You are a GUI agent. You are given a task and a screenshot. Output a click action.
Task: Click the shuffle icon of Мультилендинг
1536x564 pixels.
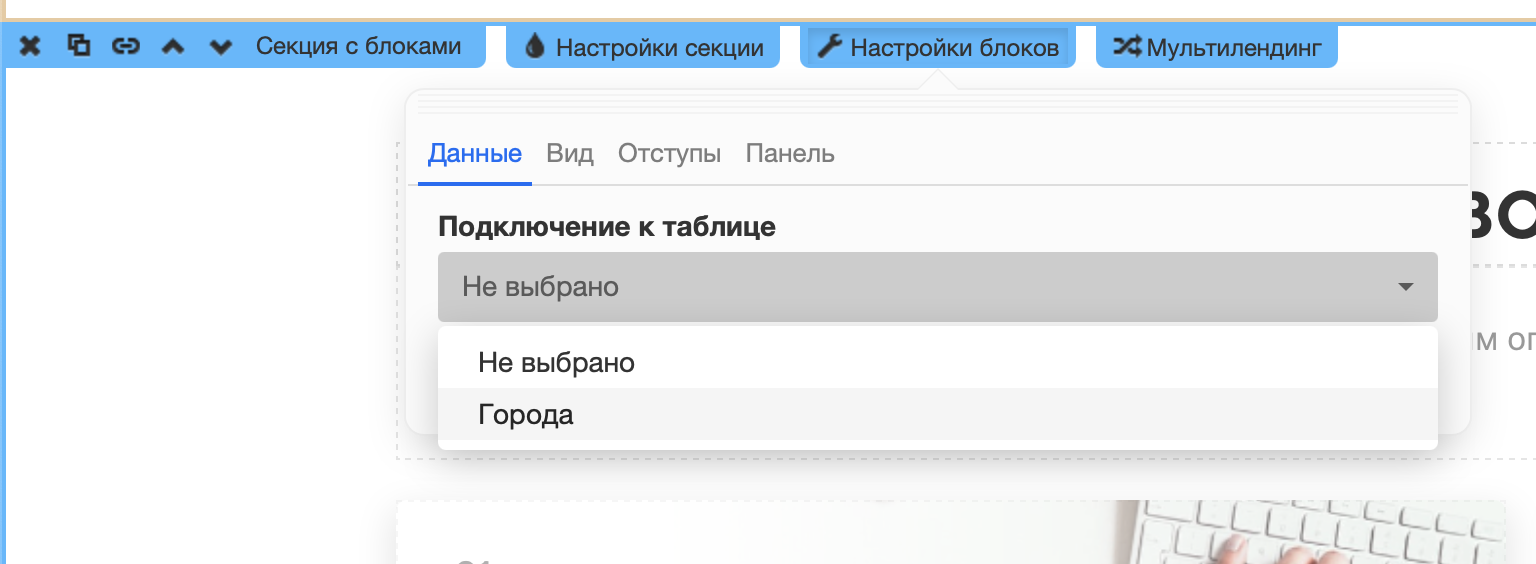[x=1127, y=46]
